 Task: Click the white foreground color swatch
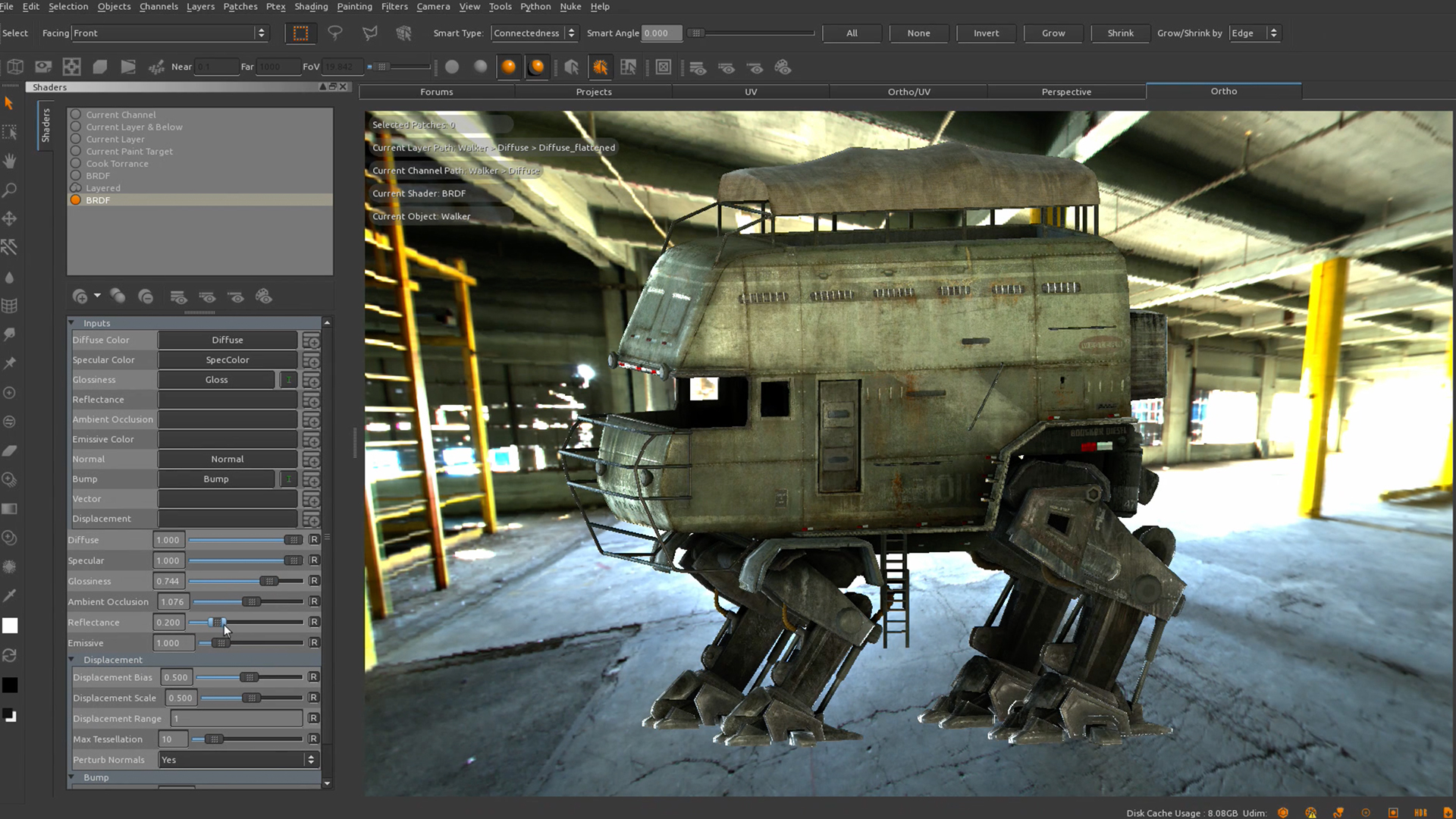coord(10,626)
